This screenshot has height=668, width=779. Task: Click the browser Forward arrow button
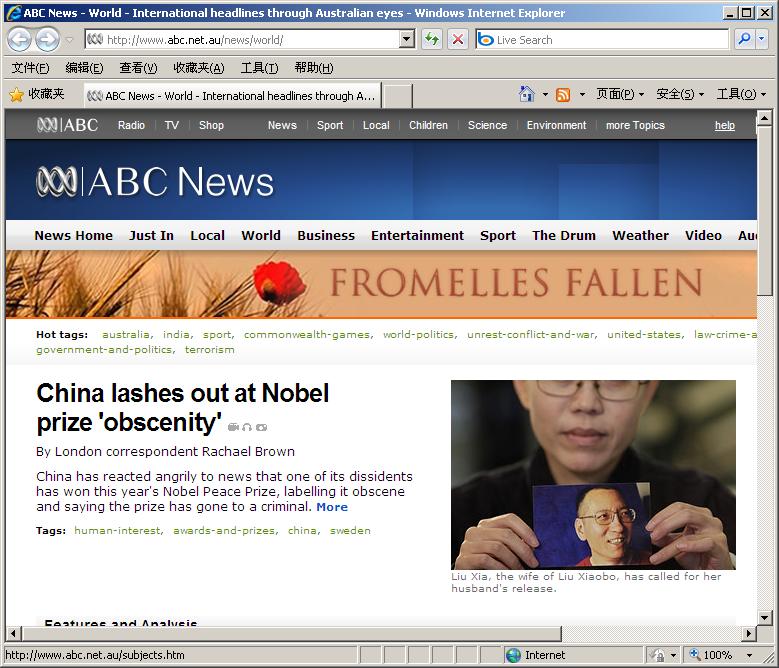point(48,39)
